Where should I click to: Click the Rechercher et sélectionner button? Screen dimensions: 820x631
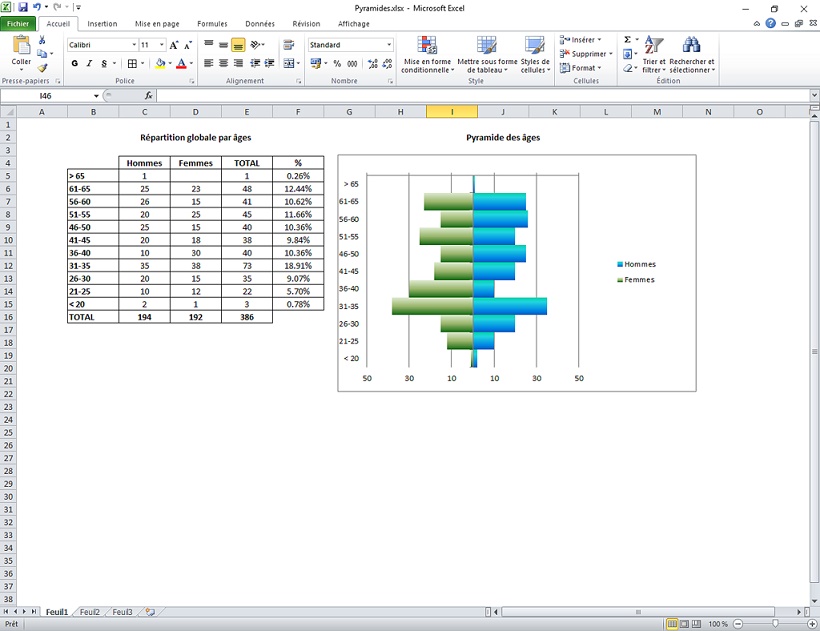(691, 56)
